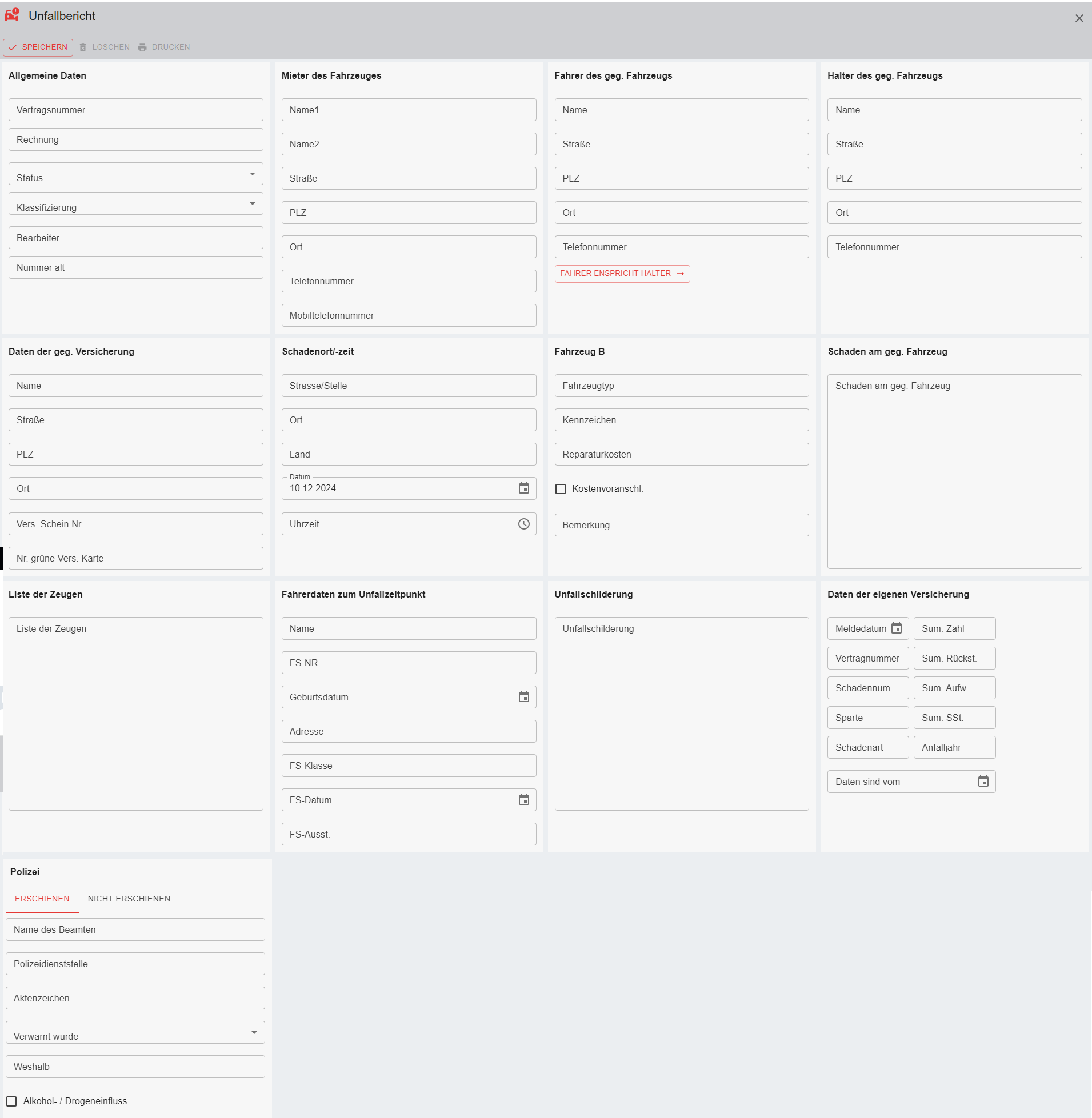
Task: Click the Uhrzeit clock icon
Action: 523,523
